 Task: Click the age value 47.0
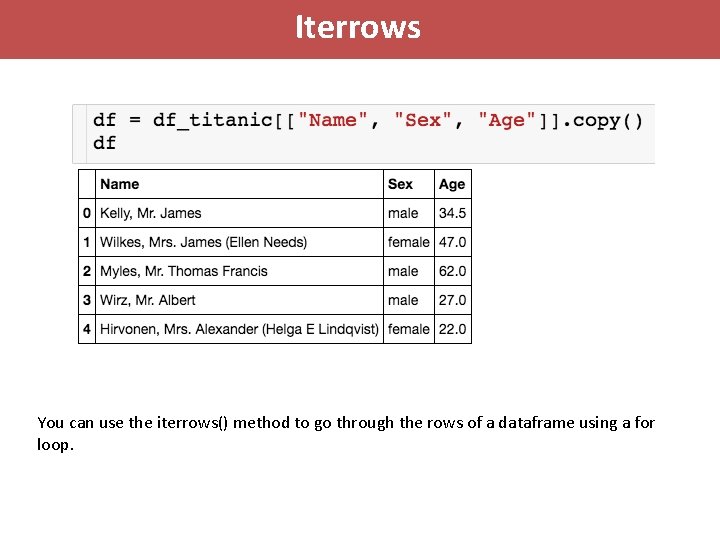click(452, 242)
